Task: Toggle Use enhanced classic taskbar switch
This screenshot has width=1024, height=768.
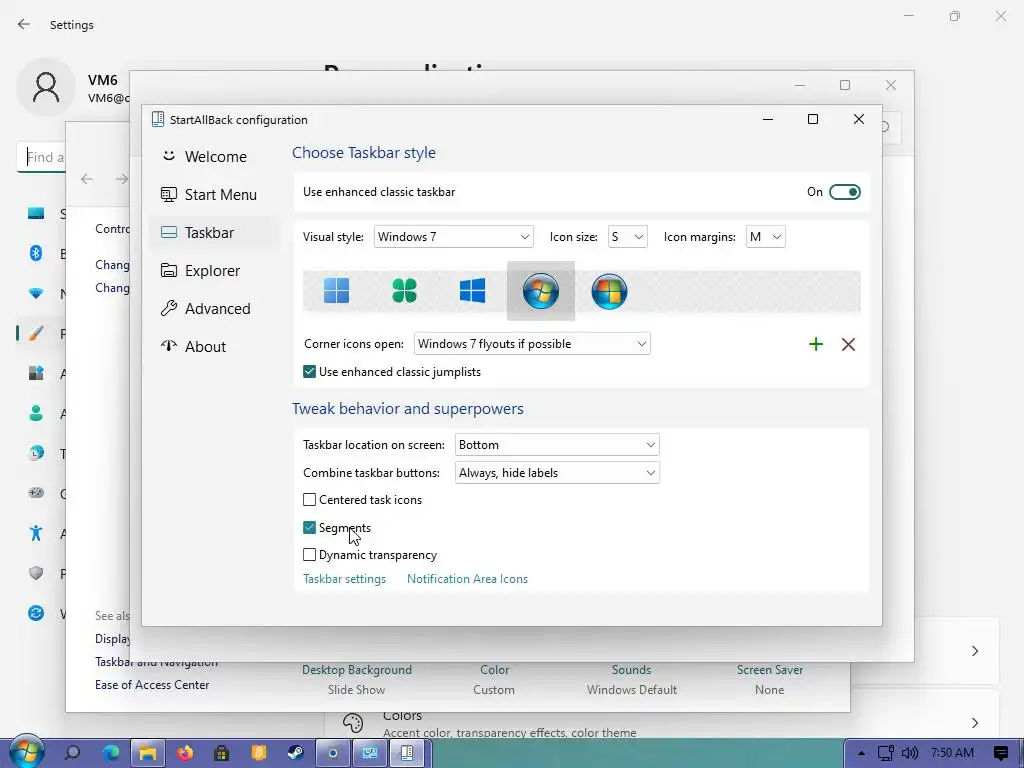Action: 844,192
